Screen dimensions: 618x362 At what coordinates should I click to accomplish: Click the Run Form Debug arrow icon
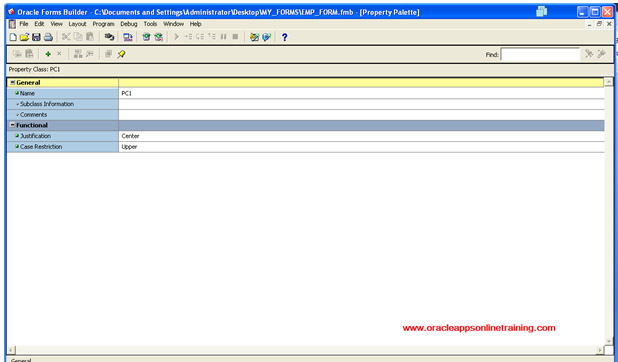[x=176, y=37]
